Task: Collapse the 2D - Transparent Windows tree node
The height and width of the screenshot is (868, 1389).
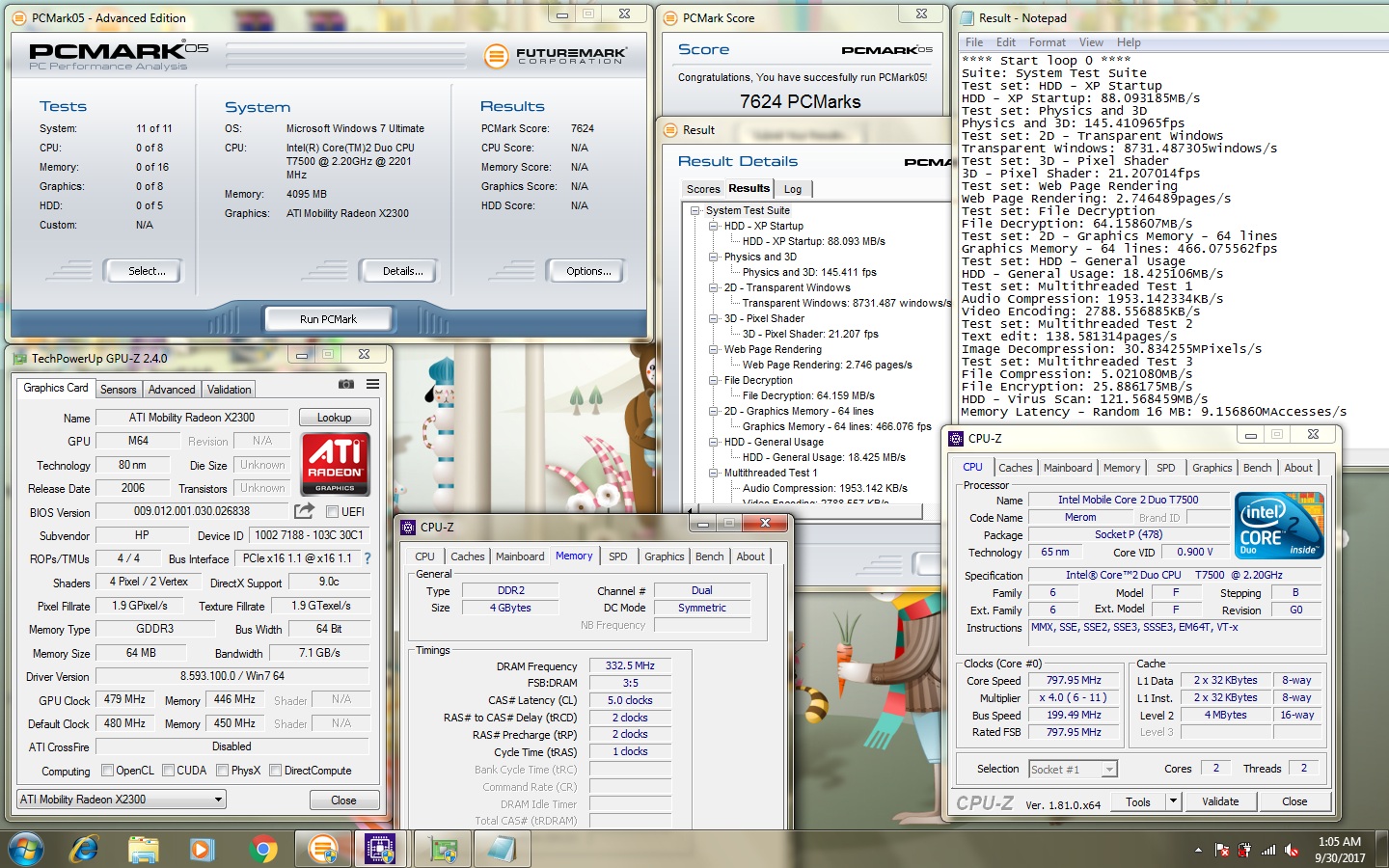Action: click(x=714, y=287)
